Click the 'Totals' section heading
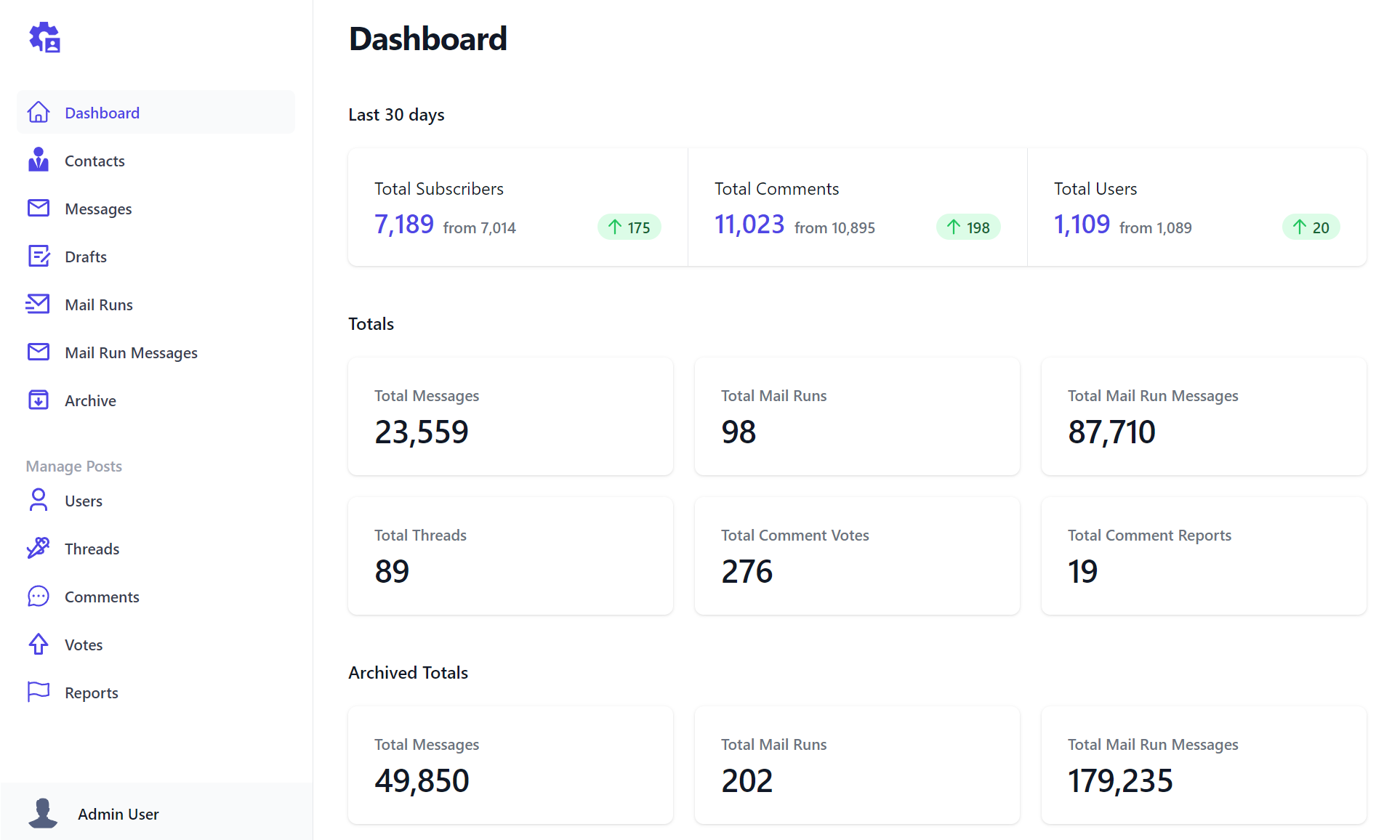 [x=371, y=324]
